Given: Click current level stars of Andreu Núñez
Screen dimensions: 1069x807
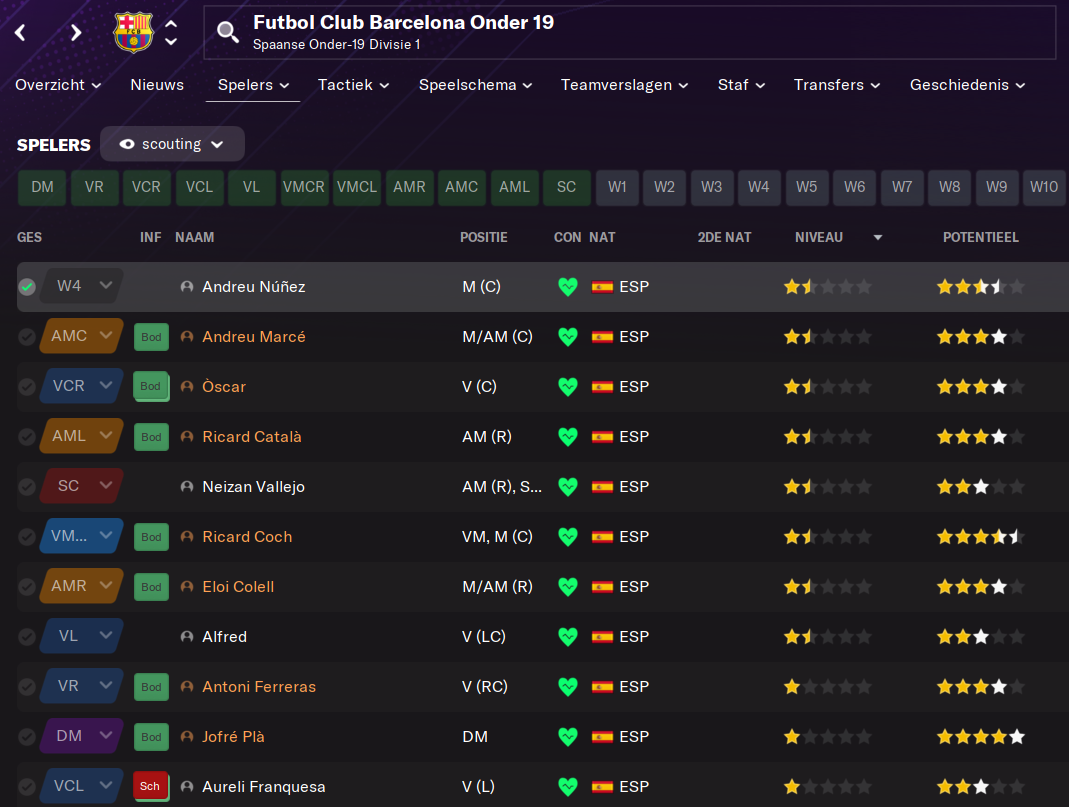Looking at the screenshot, I should click(x=828, y=287).
